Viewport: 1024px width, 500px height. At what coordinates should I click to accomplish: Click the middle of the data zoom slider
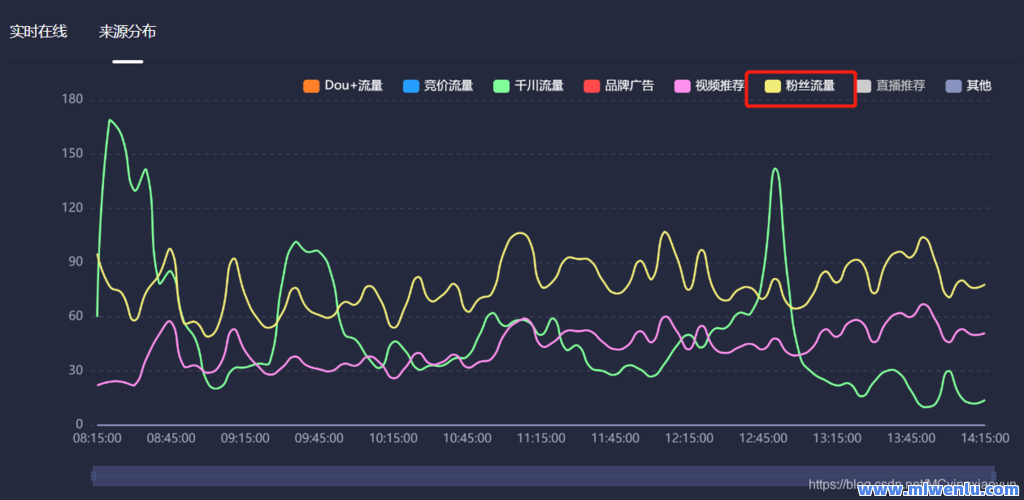pos(543,476)
